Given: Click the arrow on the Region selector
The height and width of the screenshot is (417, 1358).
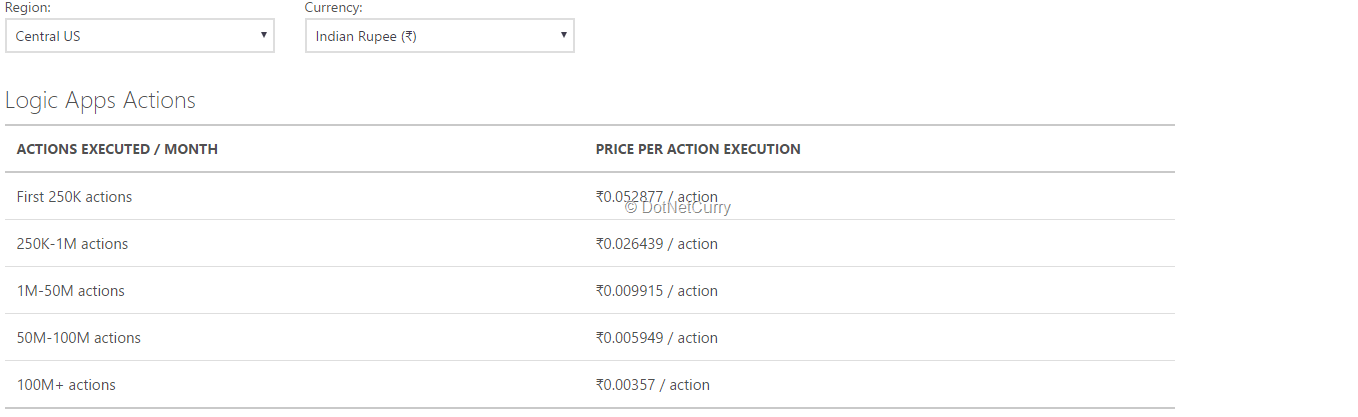Looking at the screenshot, I should 263,35.
